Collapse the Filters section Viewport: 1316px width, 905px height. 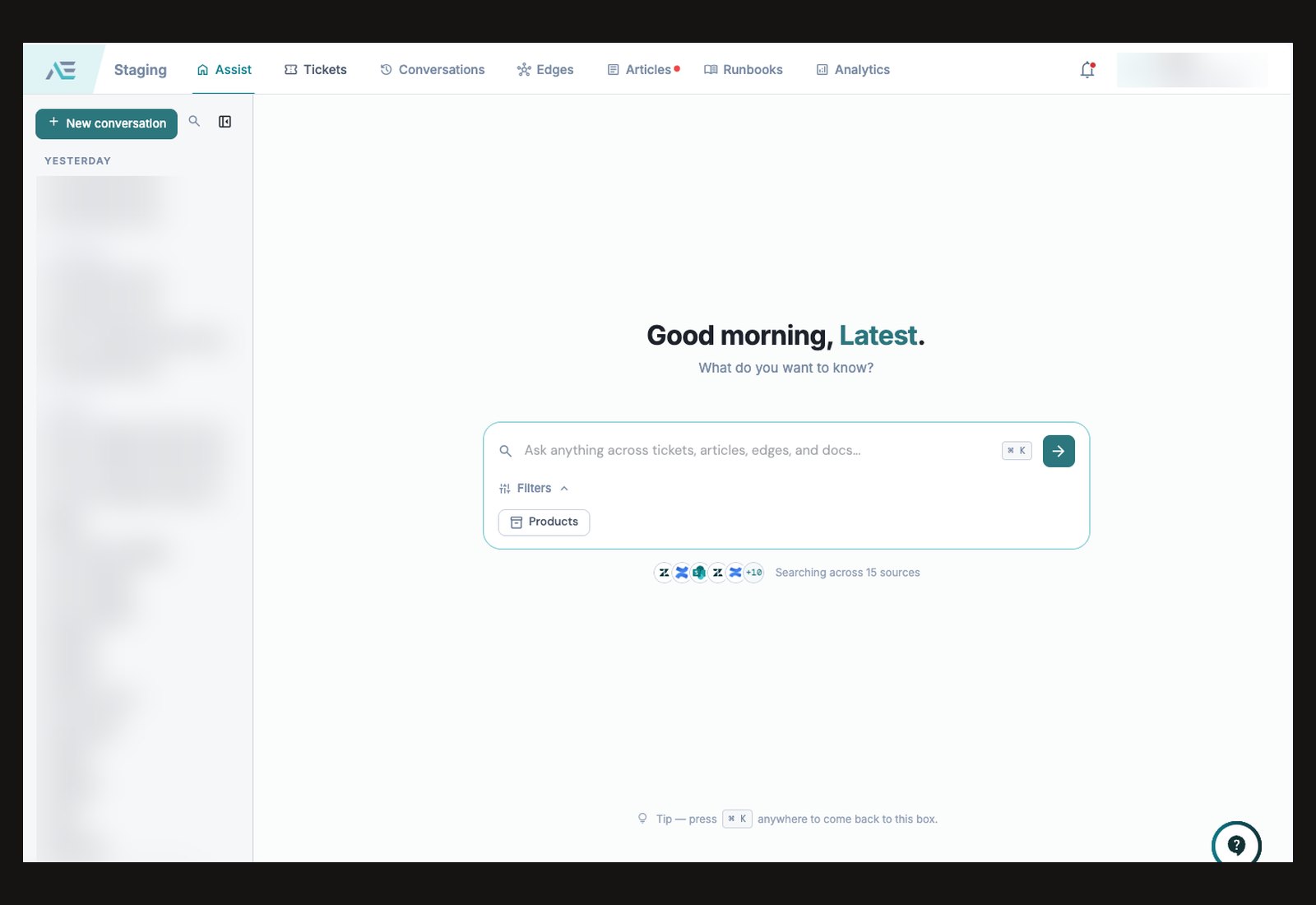click(x=534, y=489)
